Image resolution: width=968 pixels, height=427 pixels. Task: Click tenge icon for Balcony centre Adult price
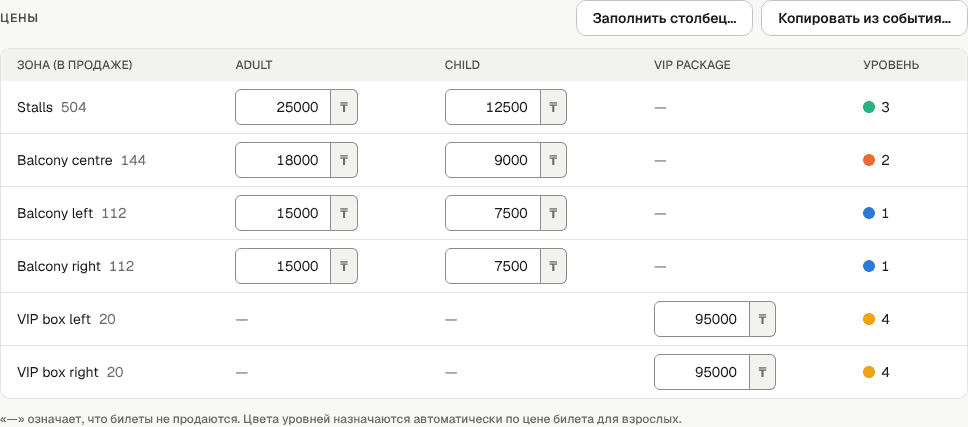point(344,160)
